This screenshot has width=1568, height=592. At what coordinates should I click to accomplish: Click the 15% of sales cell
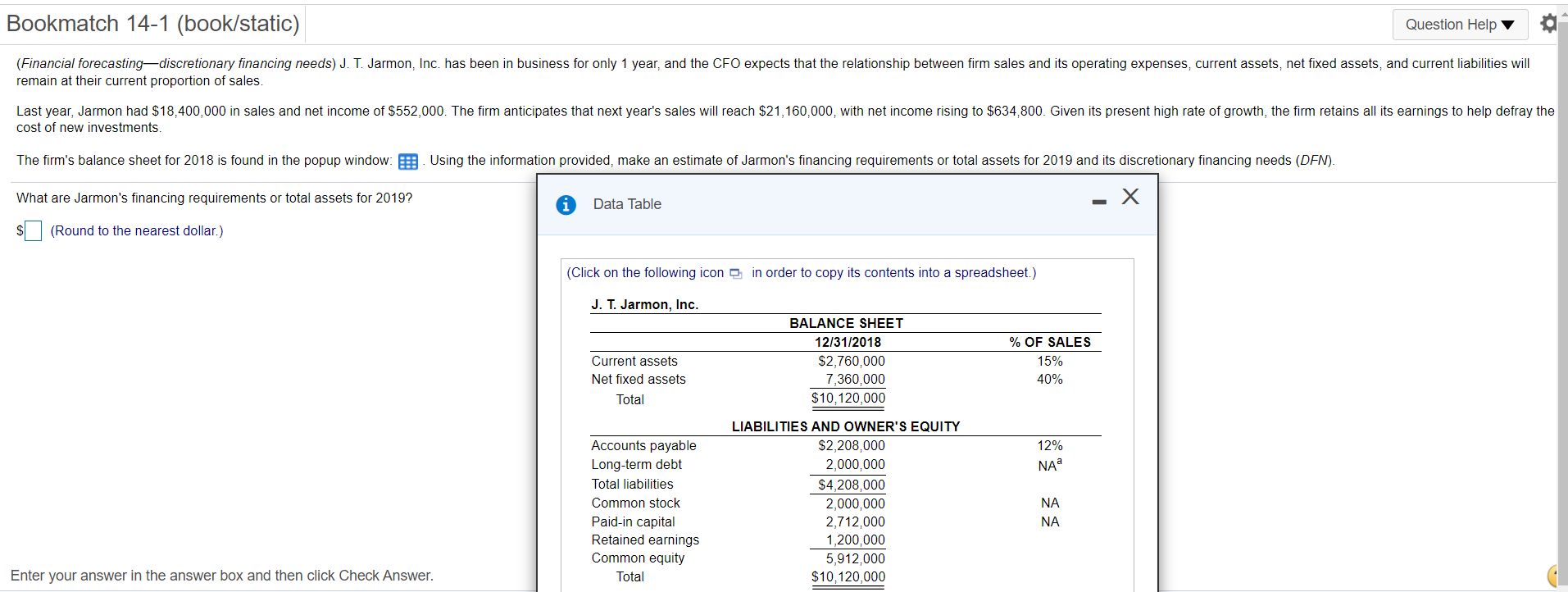coord(1049,361)
